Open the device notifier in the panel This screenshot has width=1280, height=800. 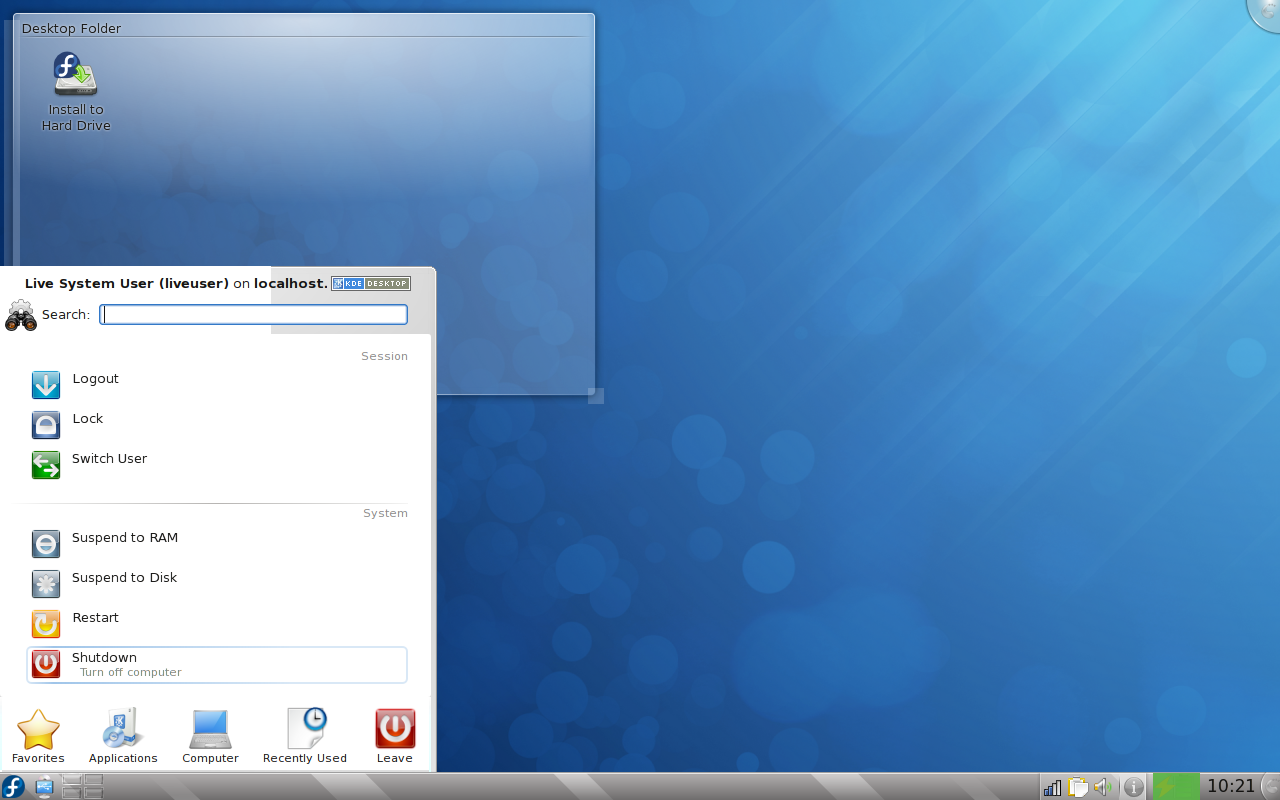coord(45,787)
